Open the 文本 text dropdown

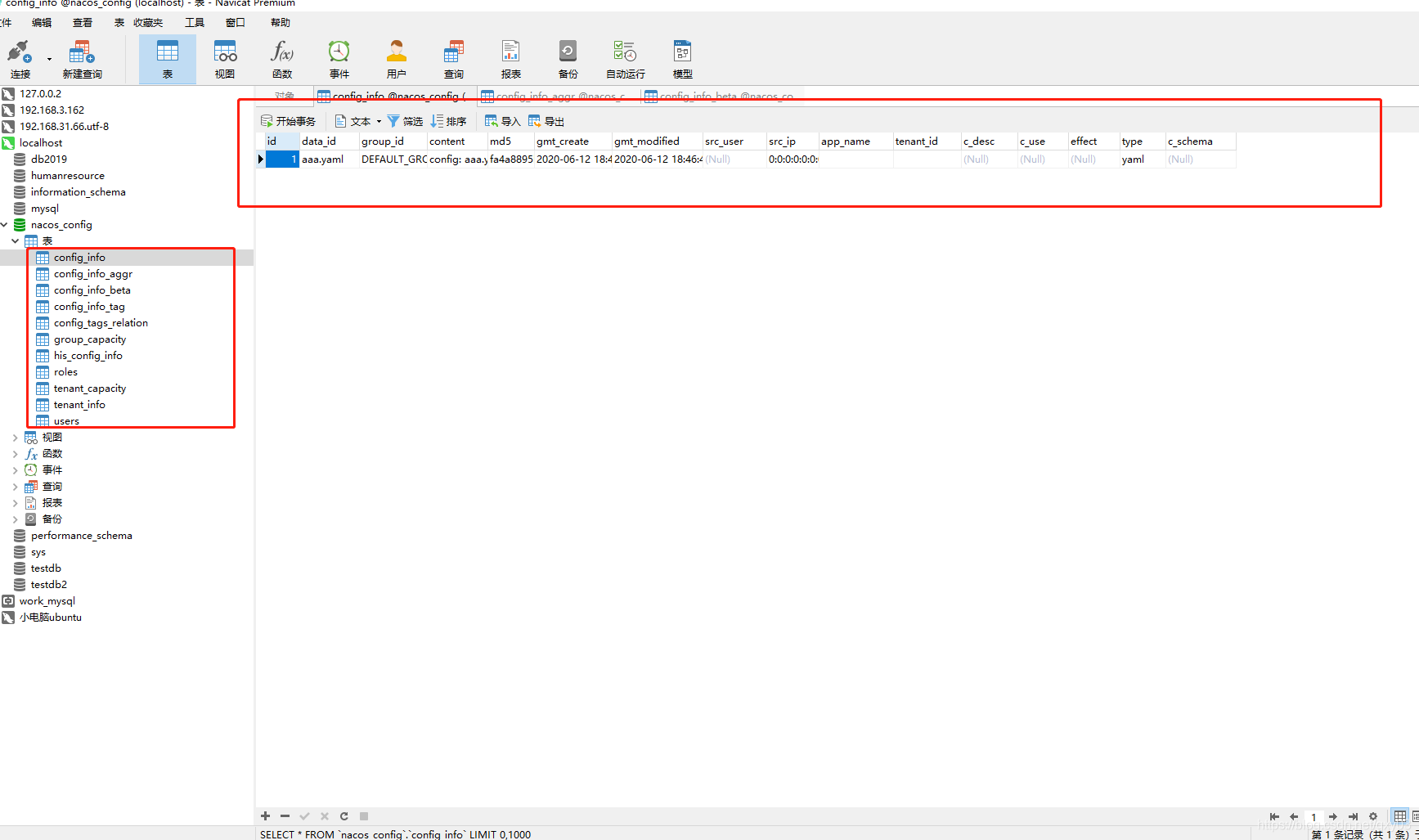(x=358, y=121)
